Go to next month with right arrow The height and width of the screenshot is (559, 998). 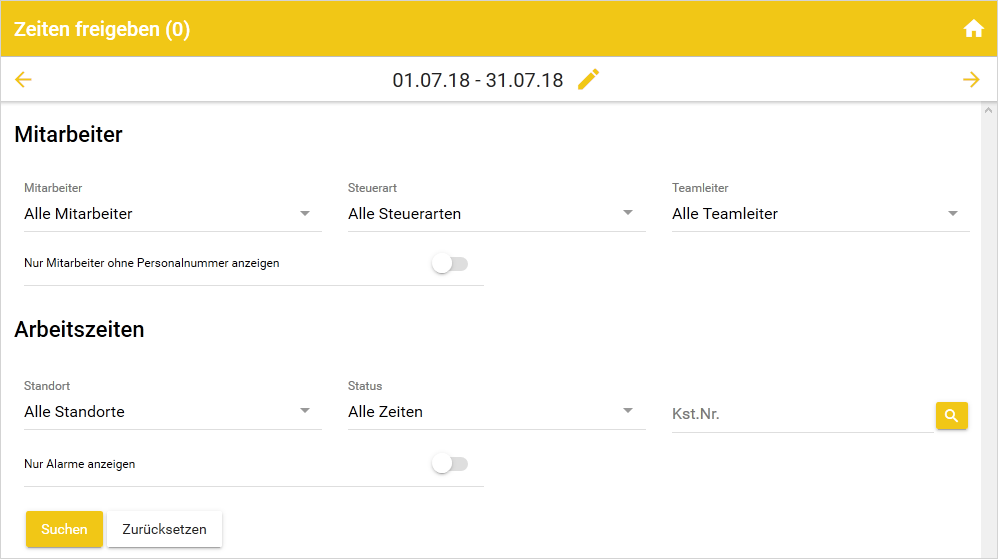[971, 80]
